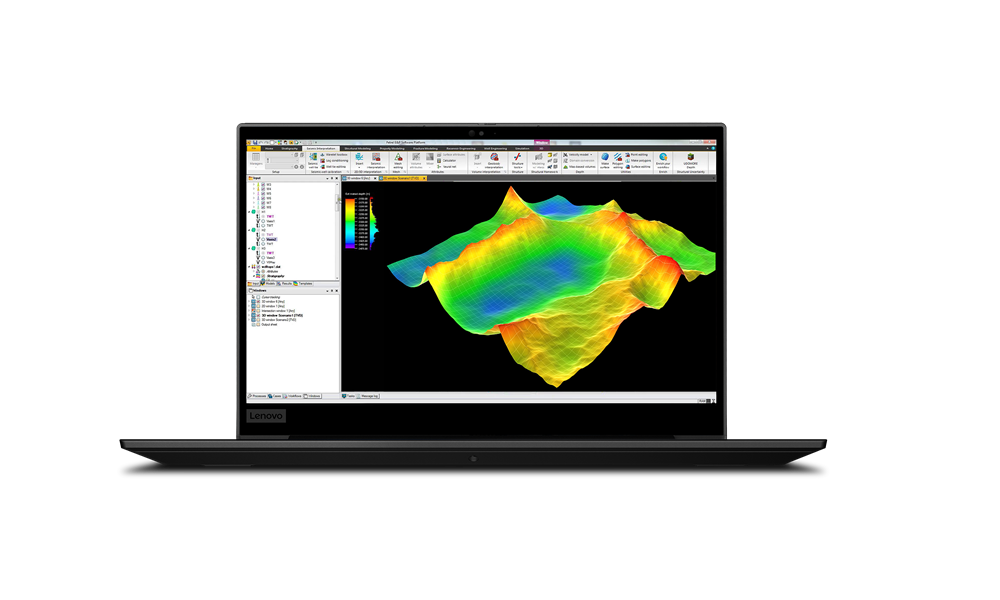Launch the Wavelet toolbox

pos(334,154)
